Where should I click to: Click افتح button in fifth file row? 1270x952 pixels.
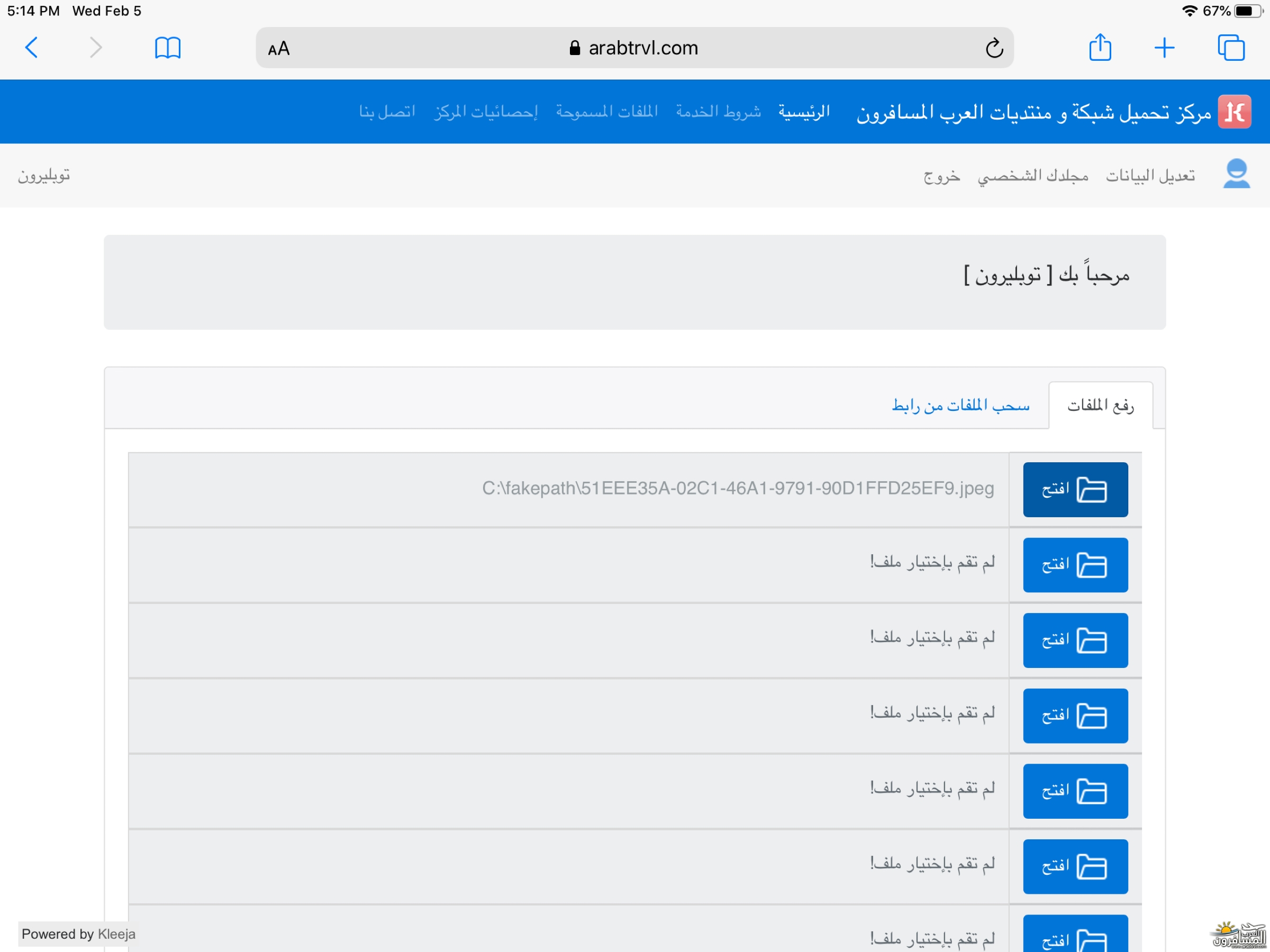(1075, 791)
